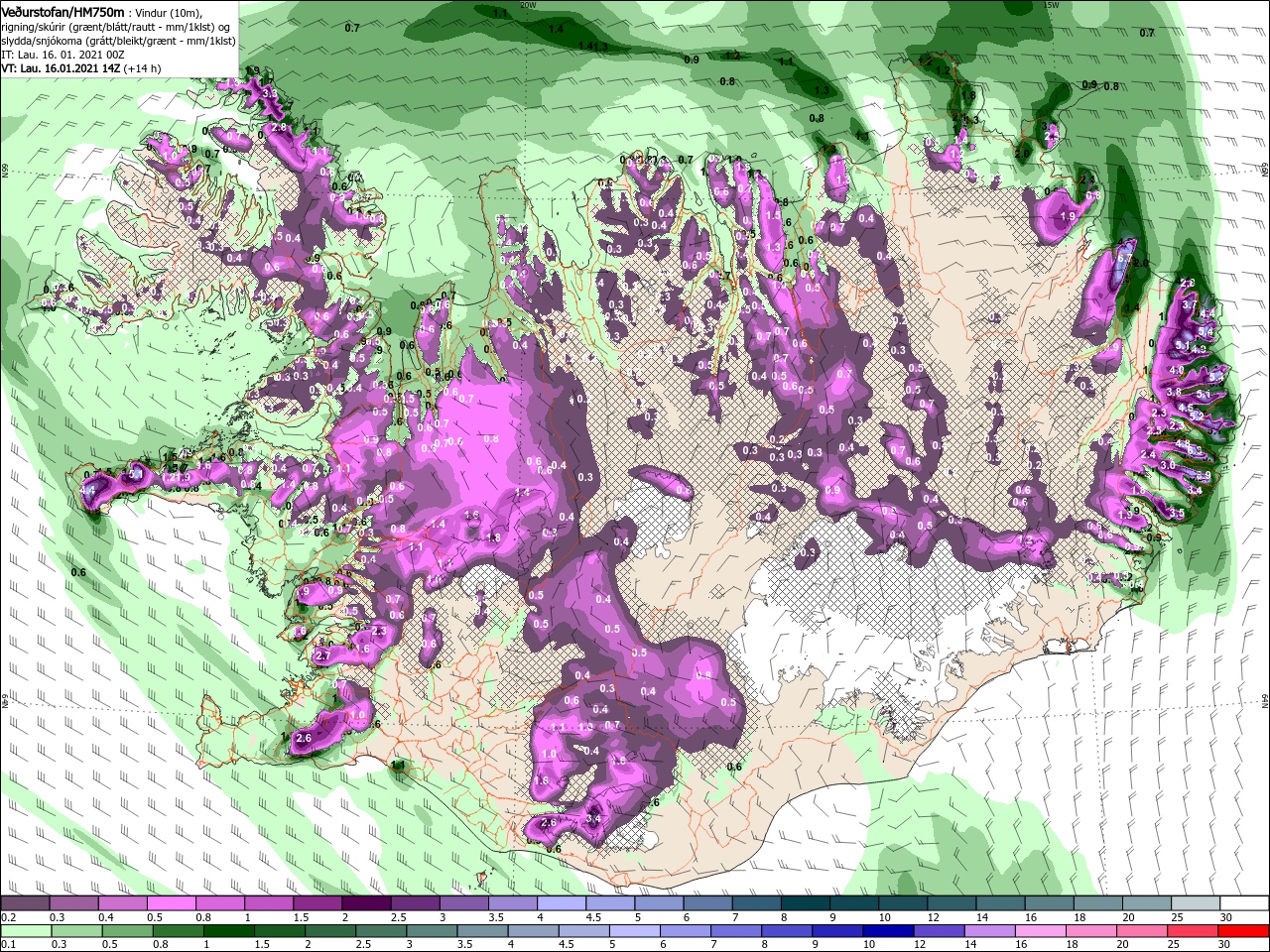
Task: Pick the light pink 16 swatch in bottom legend row
Action: [1041, 931]
